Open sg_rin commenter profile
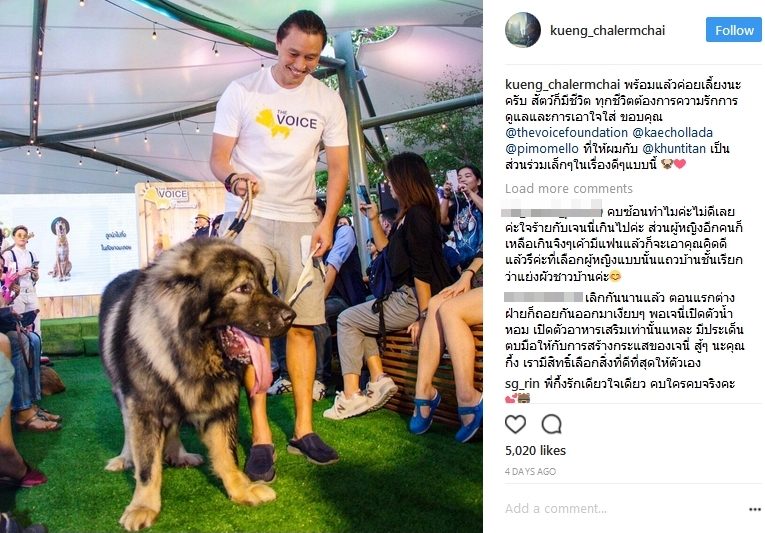This screenshot has width=765, height=533. pos(522,384)
